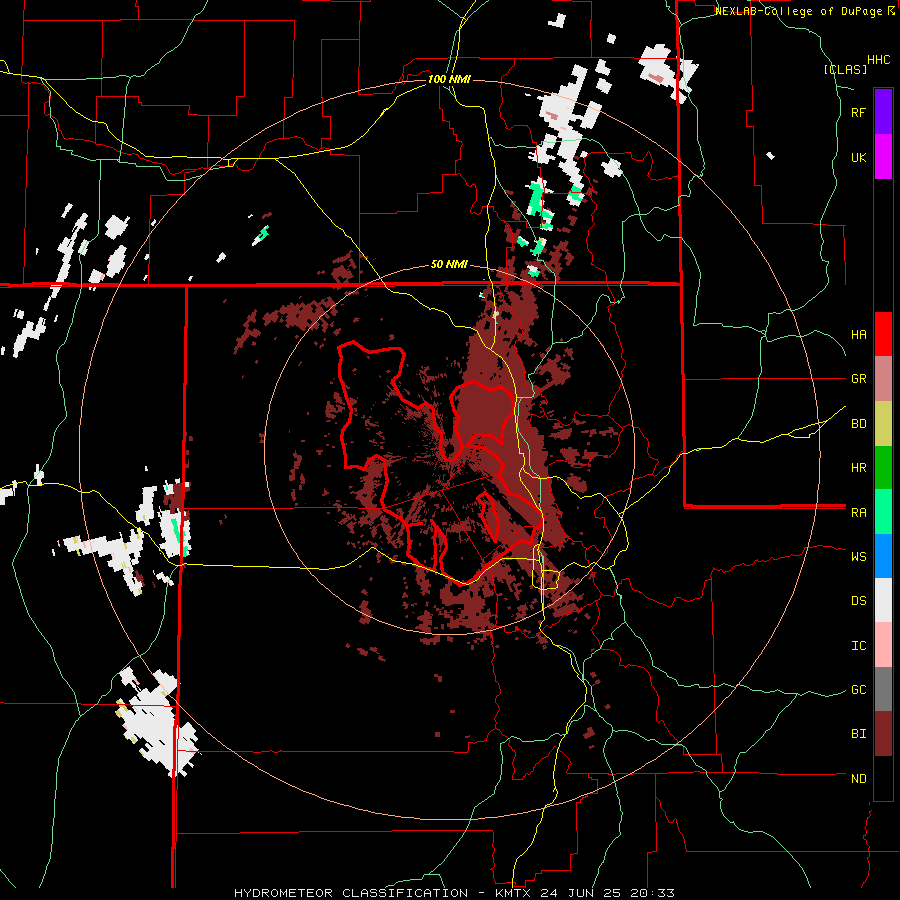Click the HYDROMETEOR CLASSIFICATION title text
900x900 pixels.
pyautogui.click(x=351, y=893)
